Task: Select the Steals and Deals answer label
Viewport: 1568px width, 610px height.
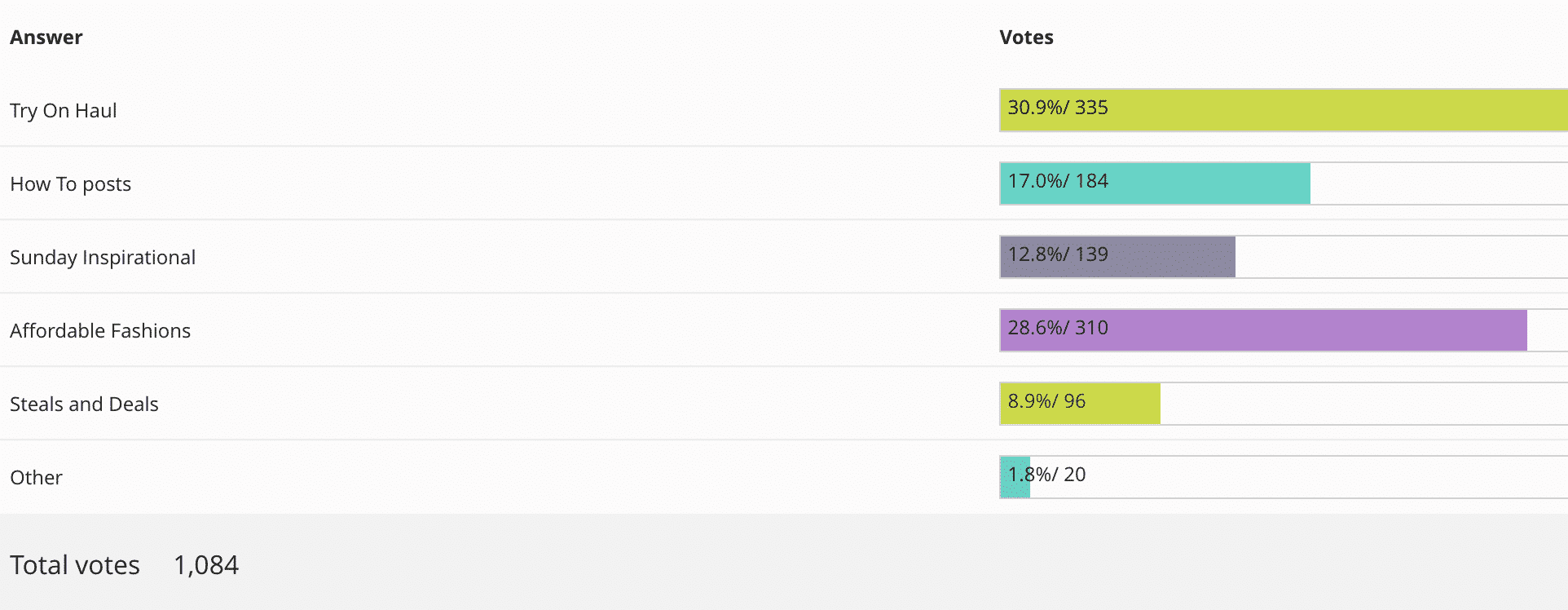Action: 84,404
